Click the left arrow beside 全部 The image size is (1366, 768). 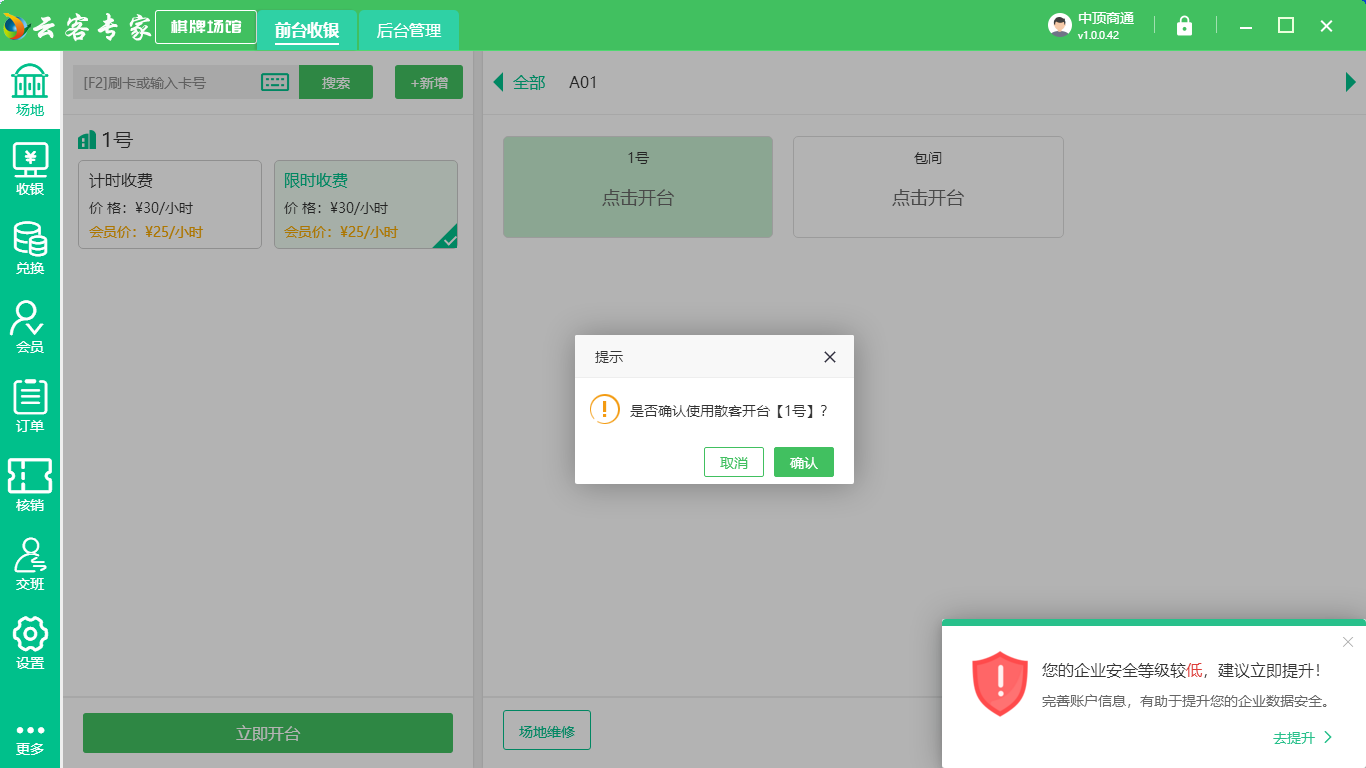pyautogui.click(x=498, y=82)
